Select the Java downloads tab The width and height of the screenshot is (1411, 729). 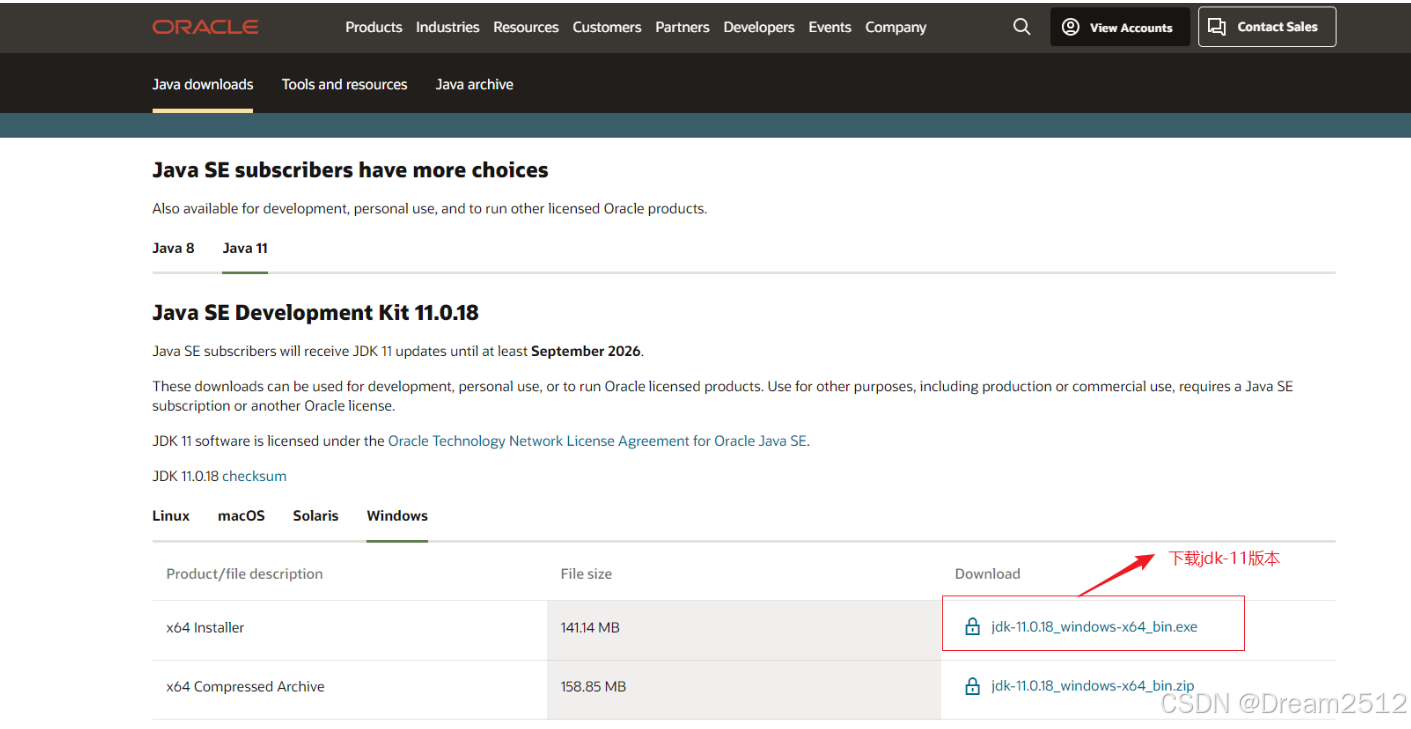click(x=203, y=85)
